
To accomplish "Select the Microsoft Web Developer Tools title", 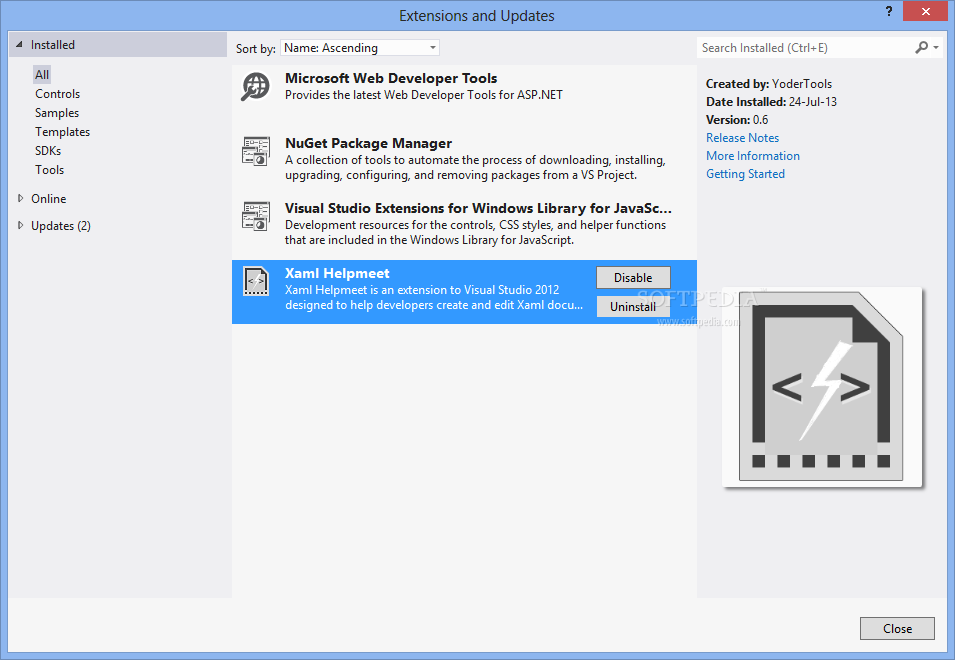I will pos(391,78).
